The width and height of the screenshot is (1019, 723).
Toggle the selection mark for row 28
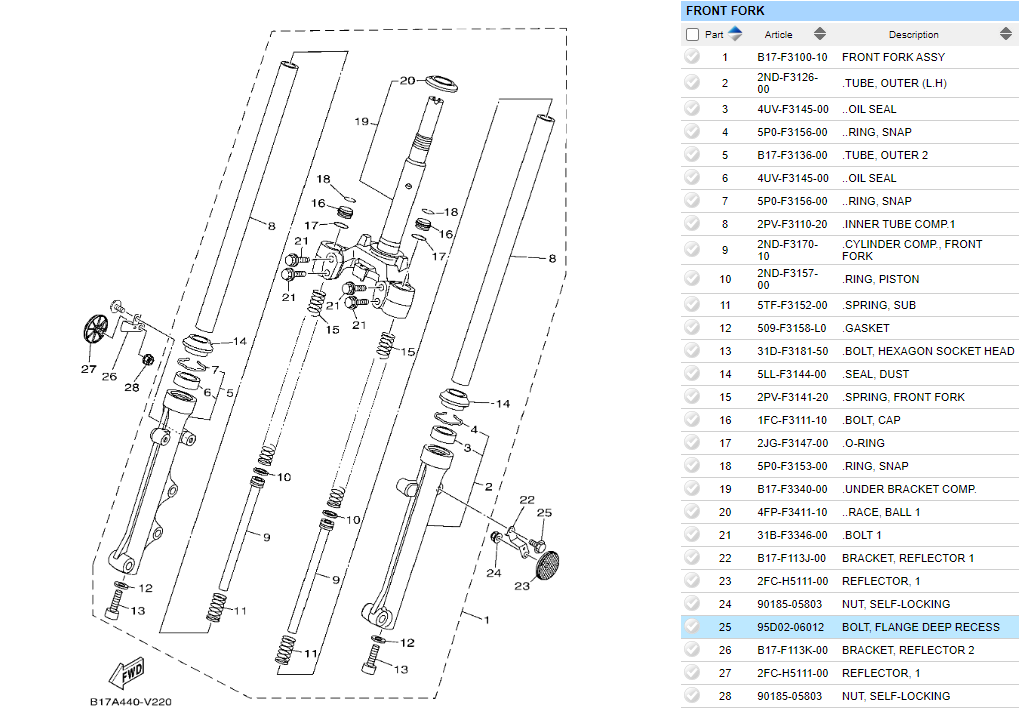pos(692,696)
